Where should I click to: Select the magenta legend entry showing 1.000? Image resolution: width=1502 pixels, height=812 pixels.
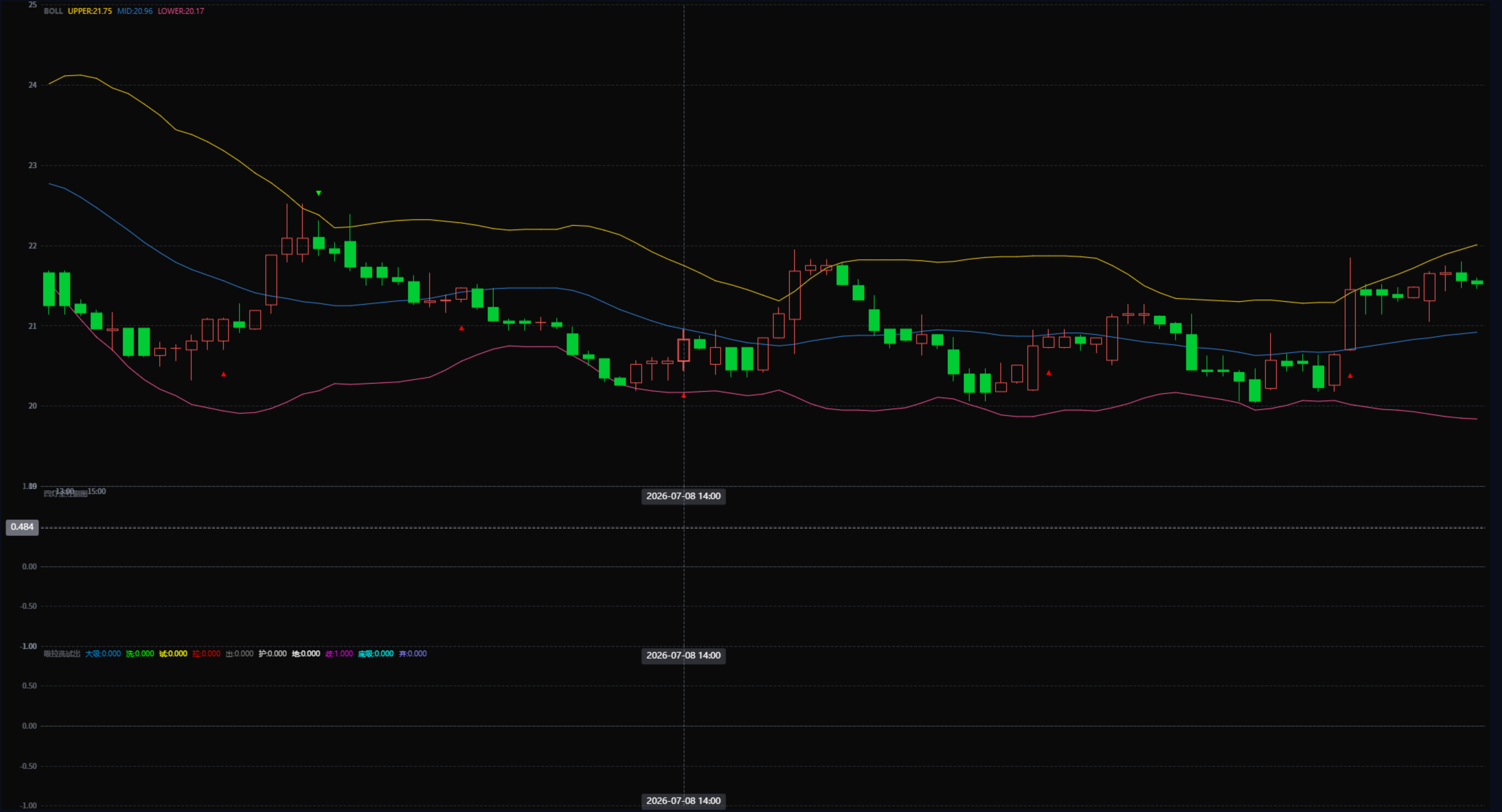pyautogui.click(x=339, y=653)
